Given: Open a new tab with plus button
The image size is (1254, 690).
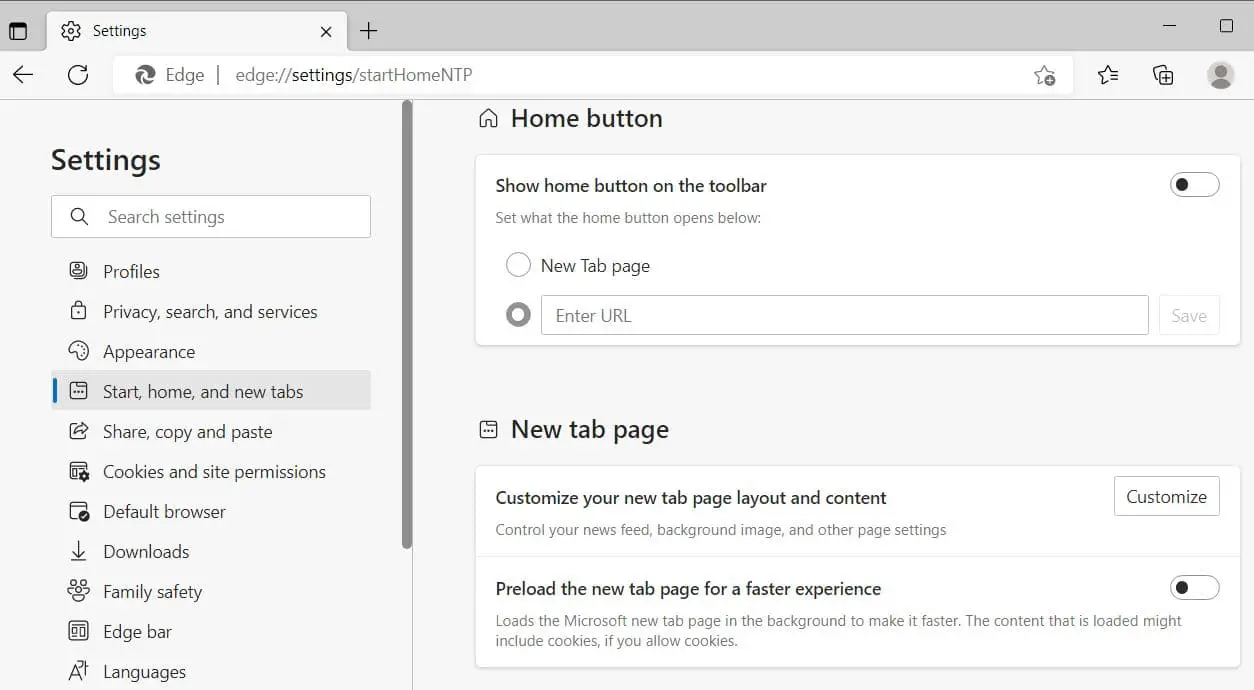Looking at the screenshot, I should point(368,31).
